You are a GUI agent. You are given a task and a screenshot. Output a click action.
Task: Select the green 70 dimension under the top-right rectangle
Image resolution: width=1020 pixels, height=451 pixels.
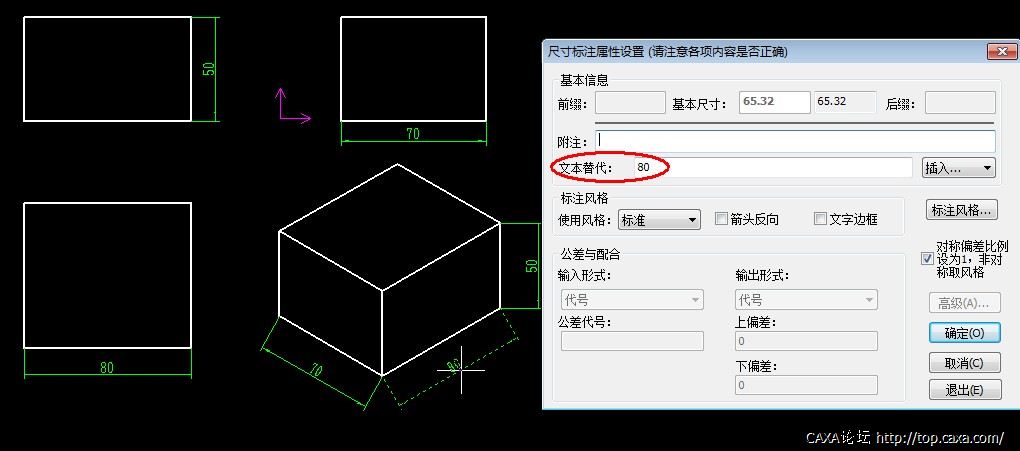(413, 134)
